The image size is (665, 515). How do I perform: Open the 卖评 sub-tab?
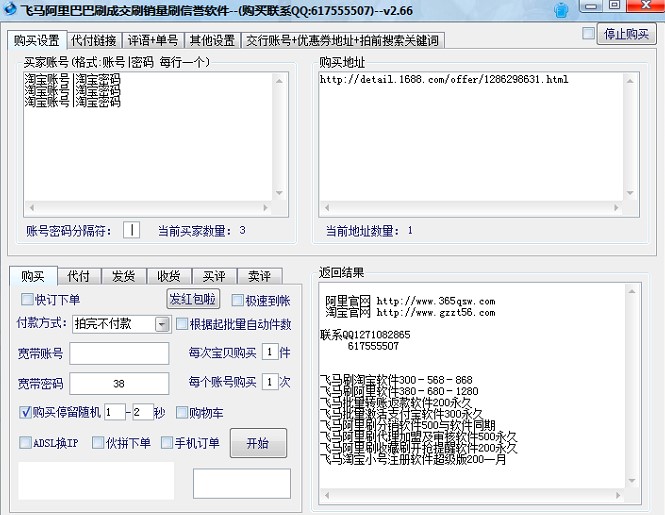[x=260, y=276]
